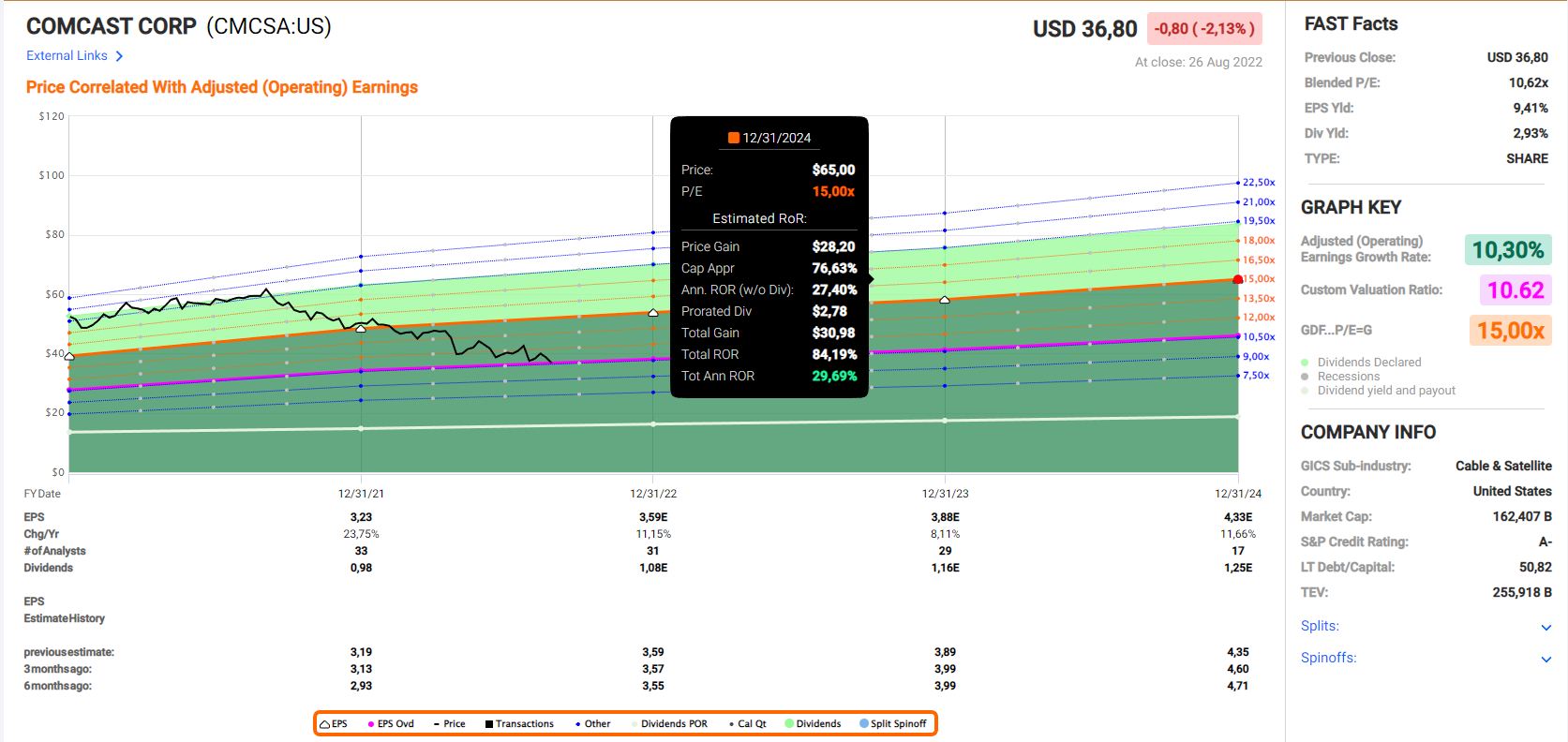Expand the Splits section
The width and height of the screenshot is (1568, 742).
pyautogui.click(x=1546, y=627)
